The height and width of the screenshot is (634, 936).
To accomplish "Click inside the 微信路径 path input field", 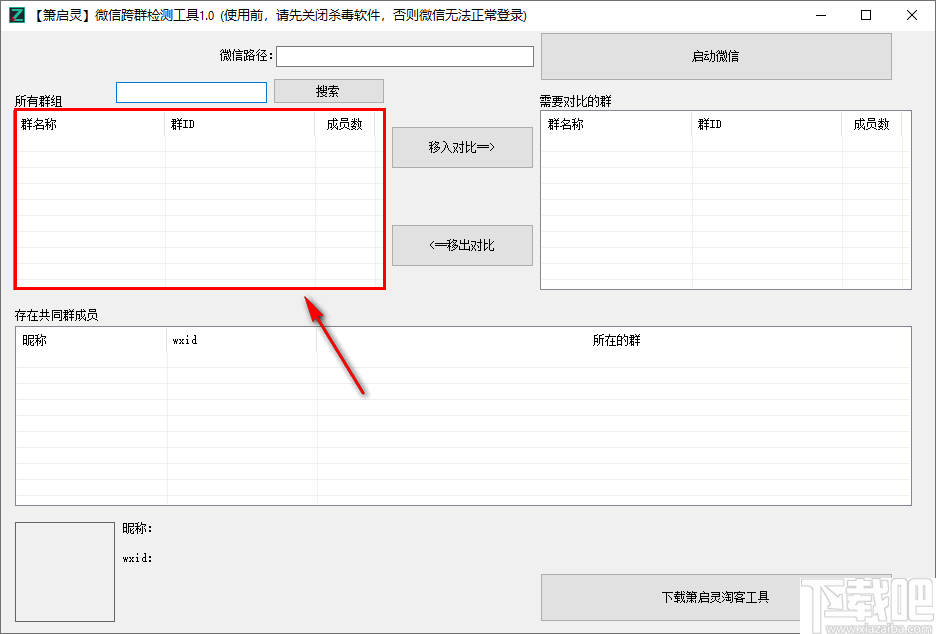I will point(404,56).
